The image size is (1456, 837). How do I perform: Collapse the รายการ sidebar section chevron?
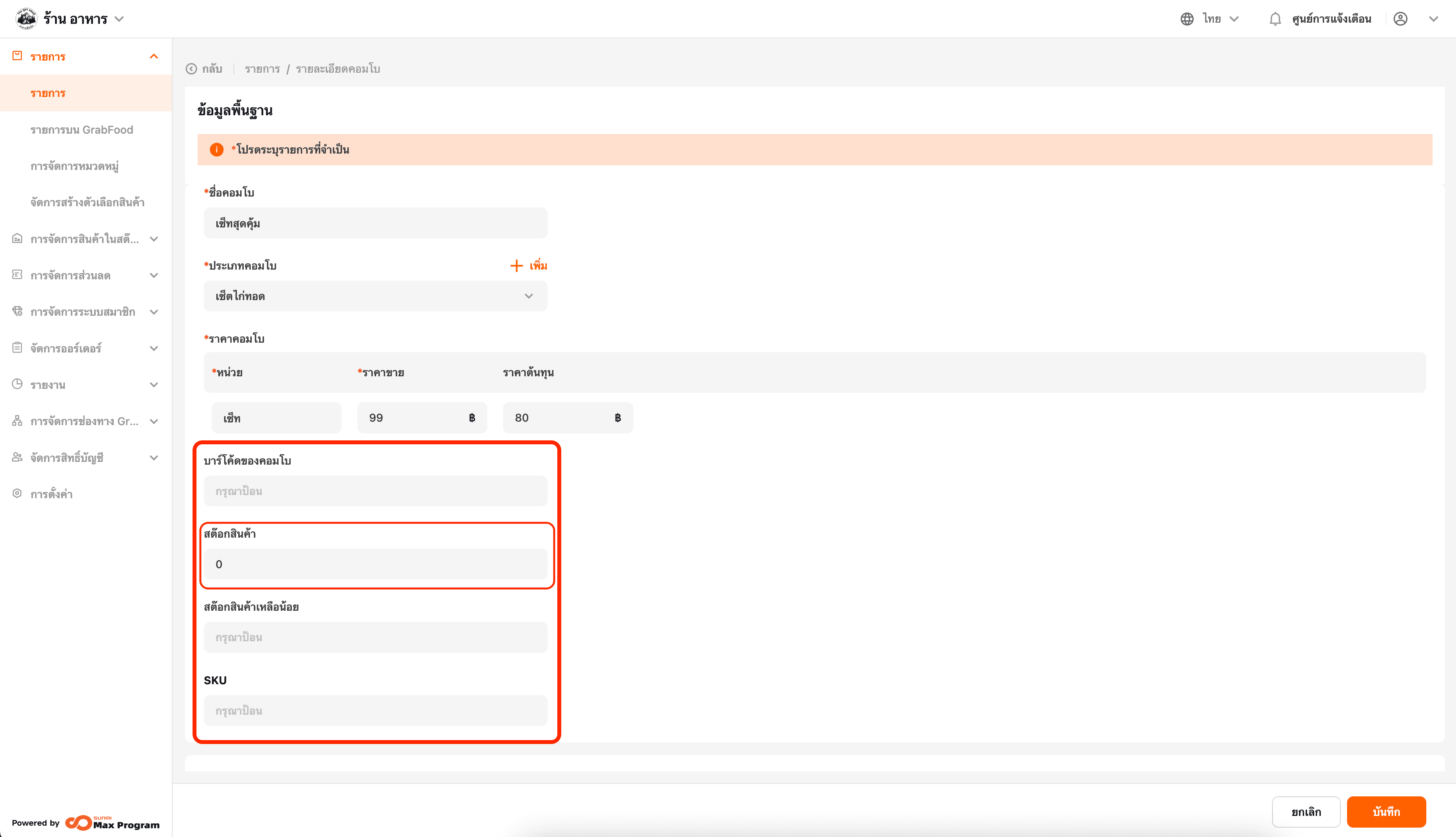(153, 56)
